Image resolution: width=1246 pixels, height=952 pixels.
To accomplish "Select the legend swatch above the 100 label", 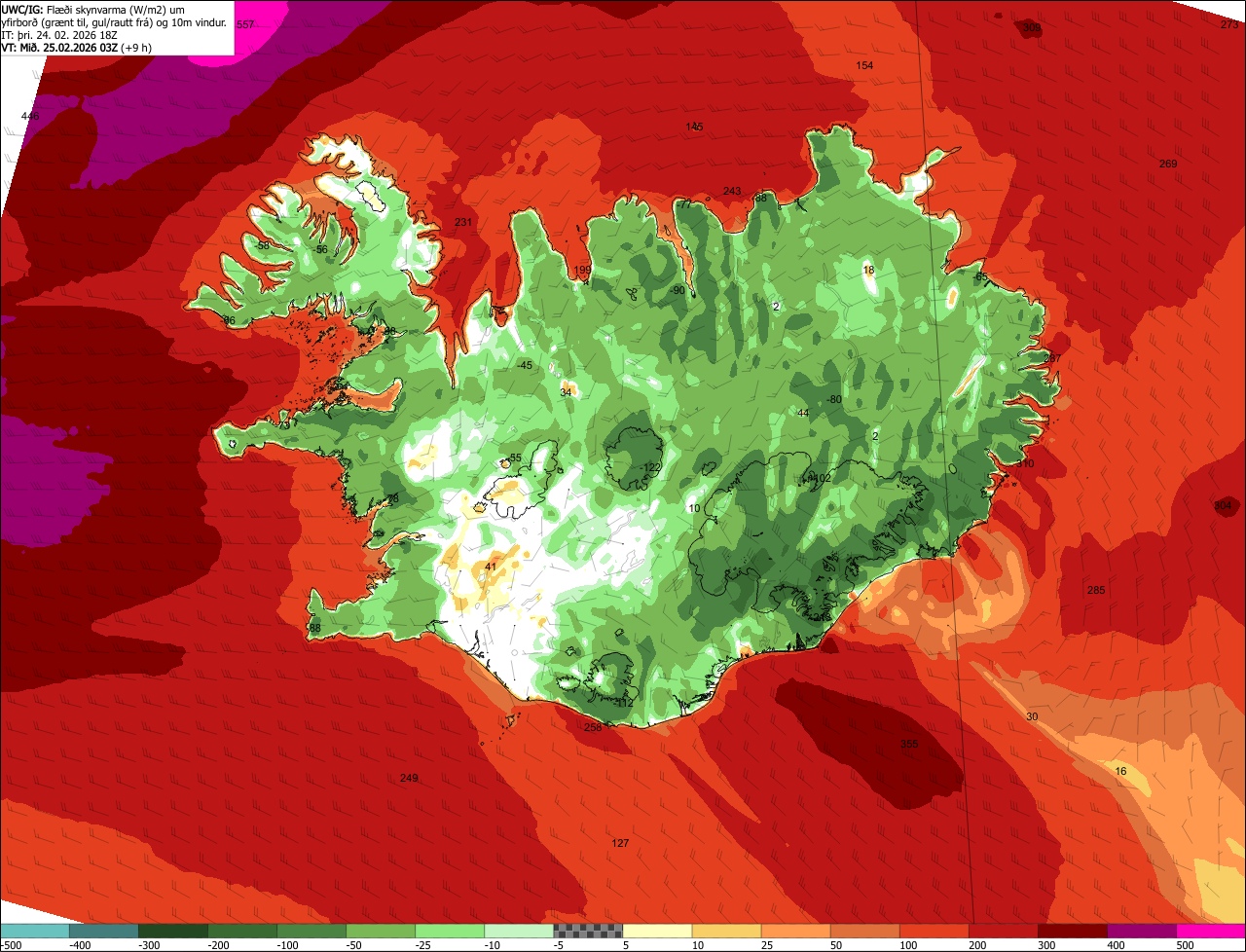I will (x=934, y=931).
